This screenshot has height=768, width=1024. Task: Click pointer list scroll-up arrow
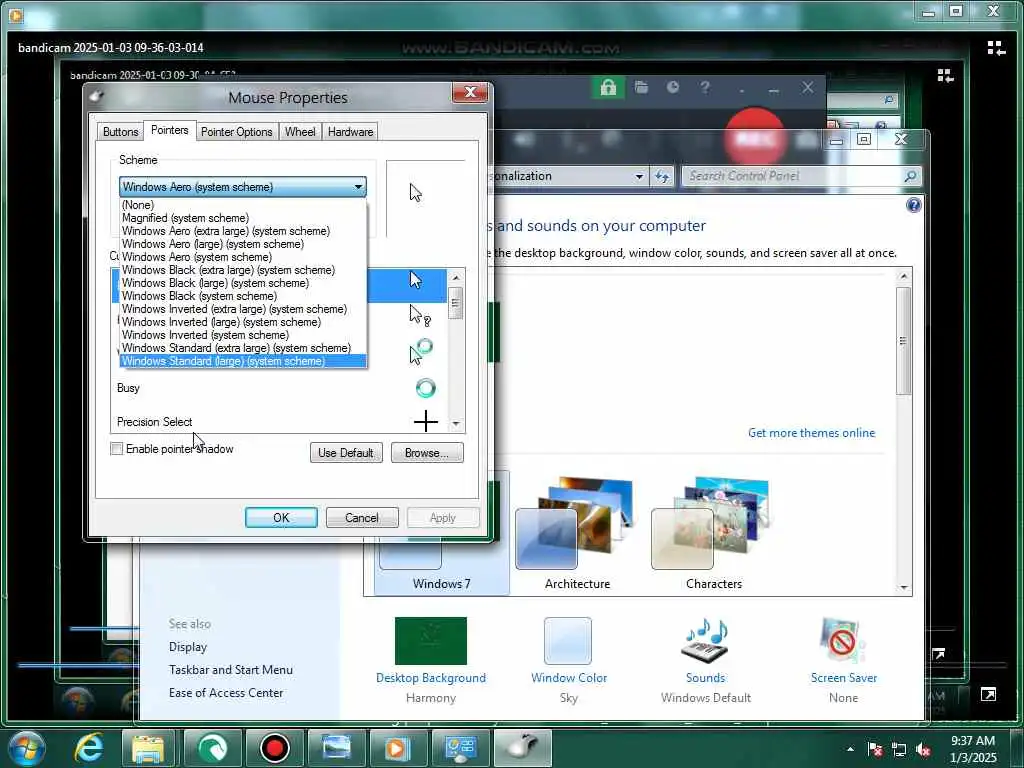(456, 278)
